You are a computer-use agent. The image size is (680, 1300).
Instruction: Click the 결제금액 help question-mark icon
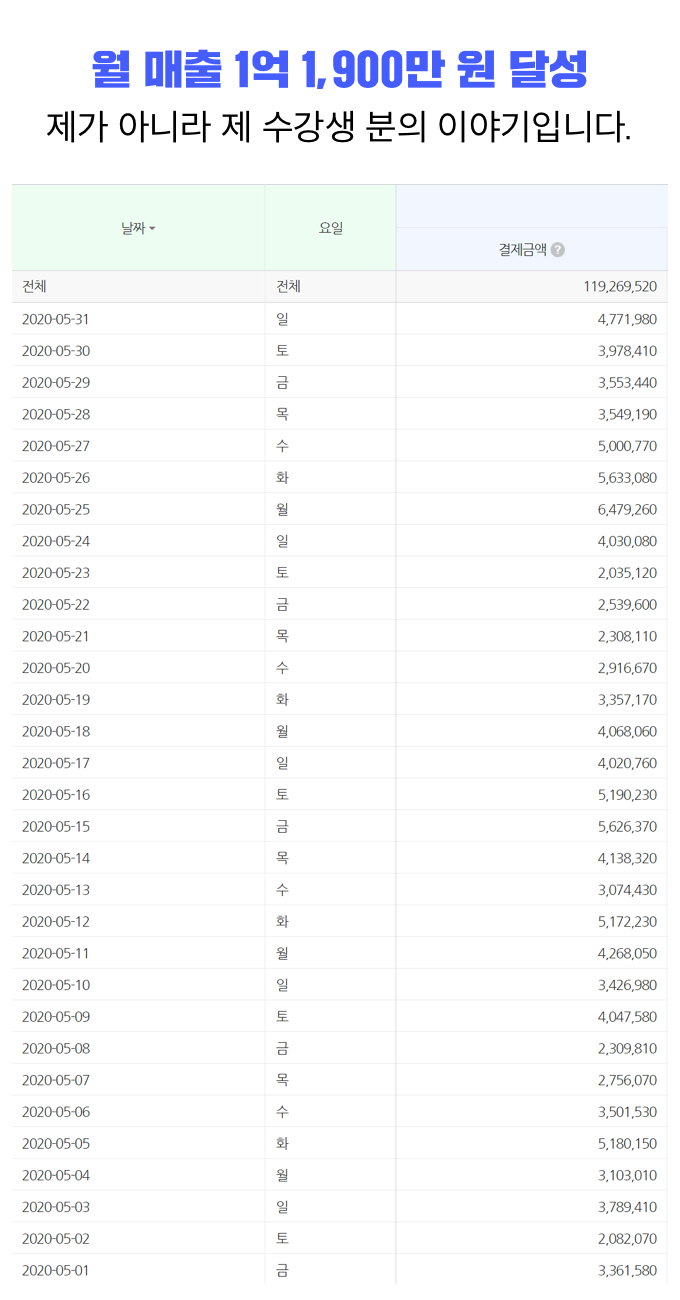pos(558,250)
